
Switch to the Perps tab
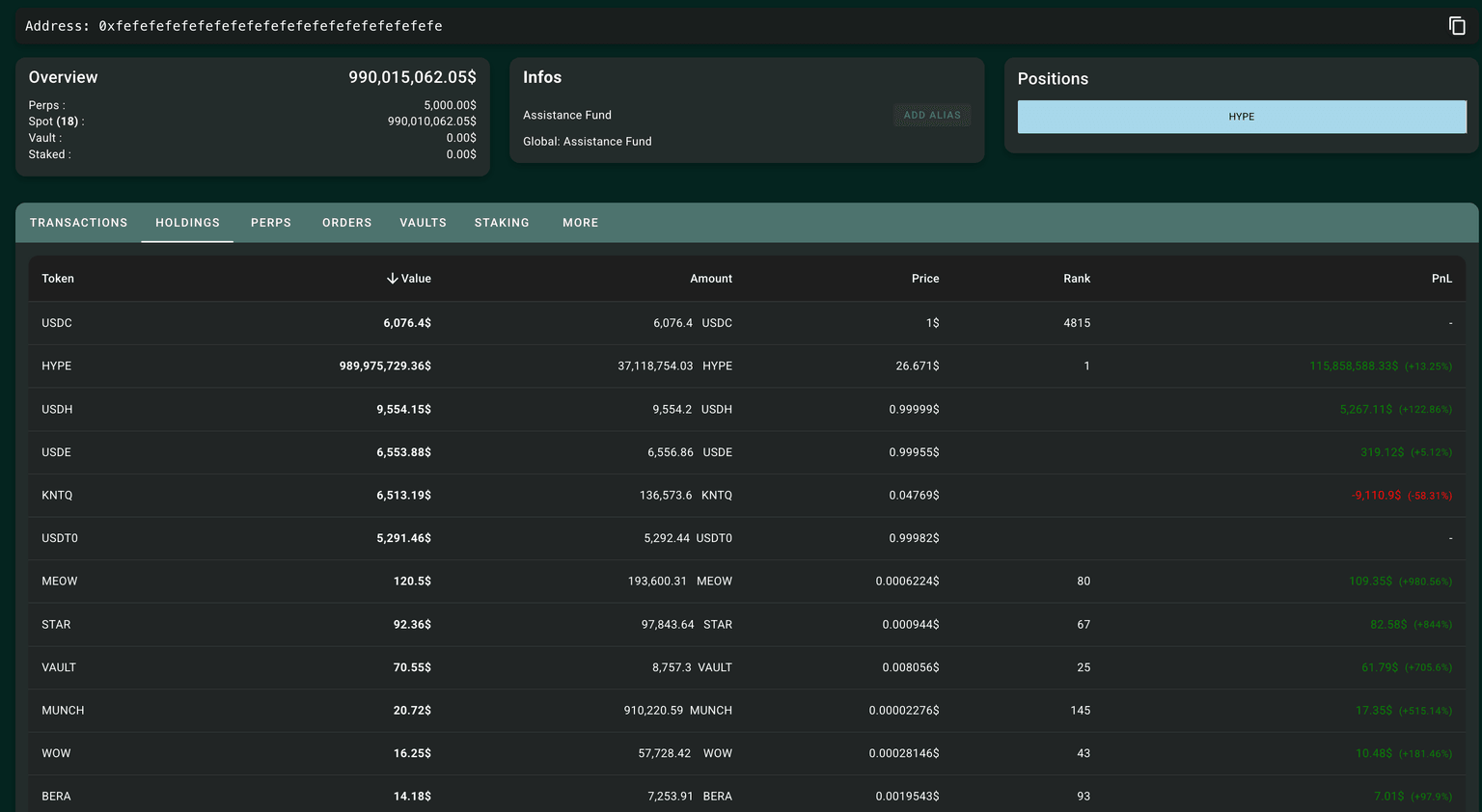coord(271,223)
